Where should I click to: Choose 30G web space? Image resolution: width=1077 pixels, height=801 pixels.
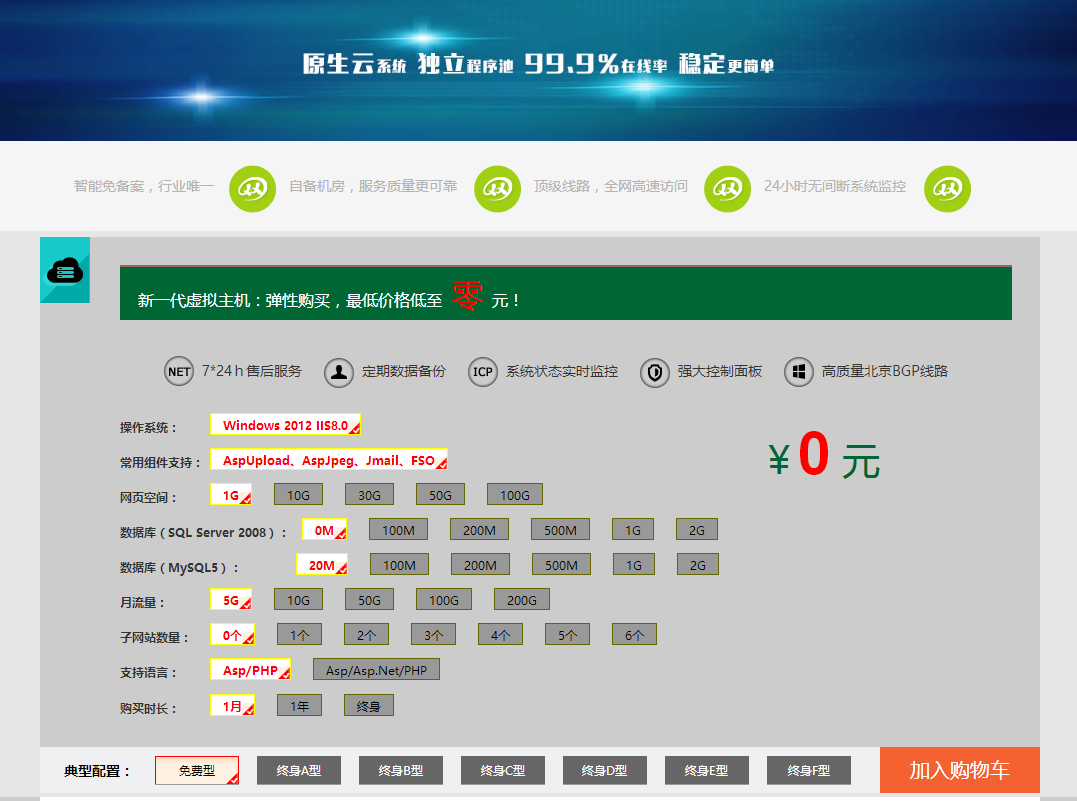370,495
